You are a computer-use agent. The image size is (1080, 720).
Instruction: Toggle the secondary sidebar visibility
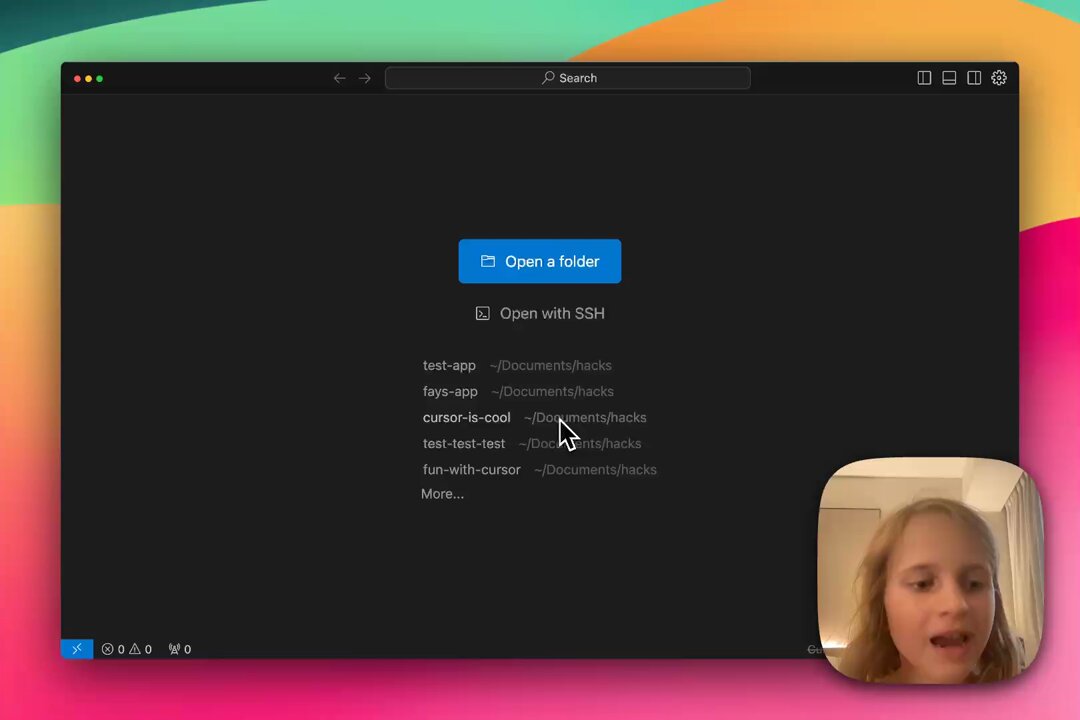pyautogui.click(x=974, y=78)
